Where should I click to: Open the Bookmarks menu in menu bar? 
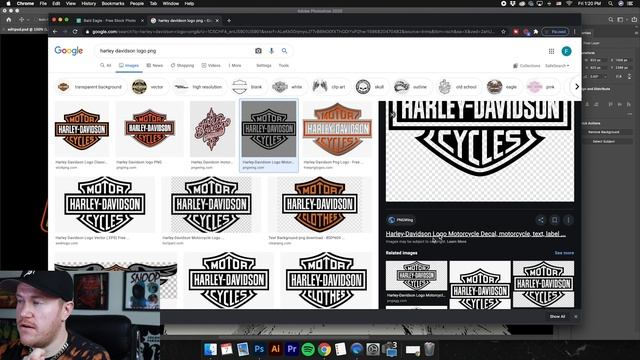113,3
